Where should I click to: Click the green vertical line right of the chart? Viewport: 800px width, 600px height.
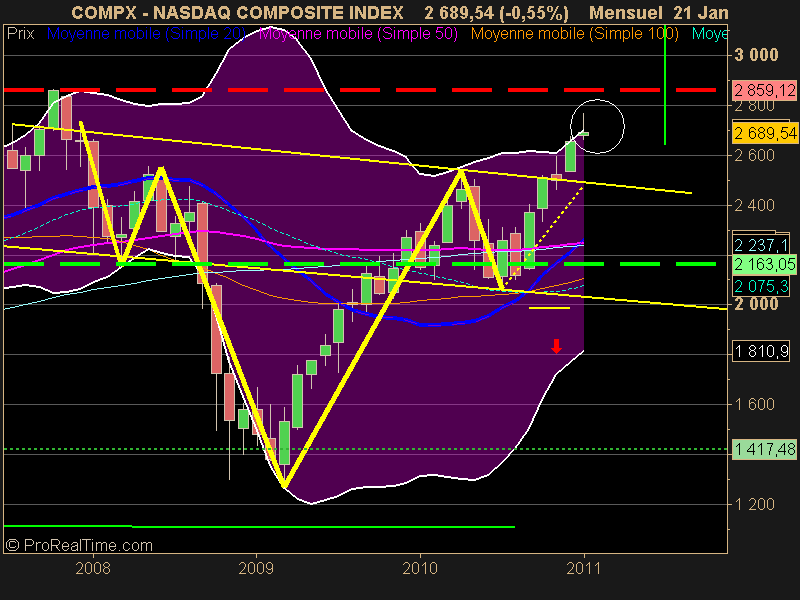coord(665,84)
